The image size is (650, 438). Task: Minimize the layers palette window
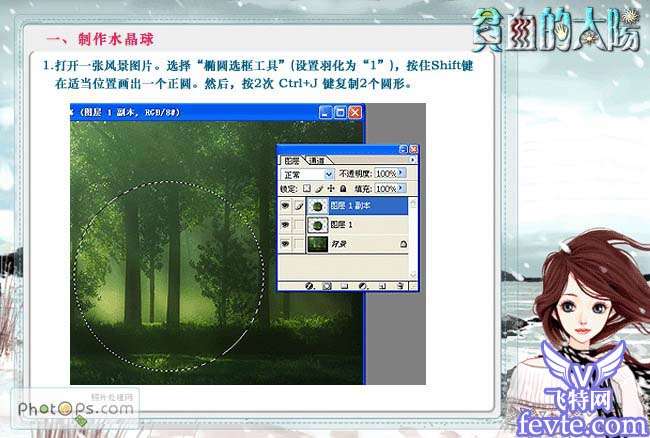pyautogui.click(x=403, y=149)
